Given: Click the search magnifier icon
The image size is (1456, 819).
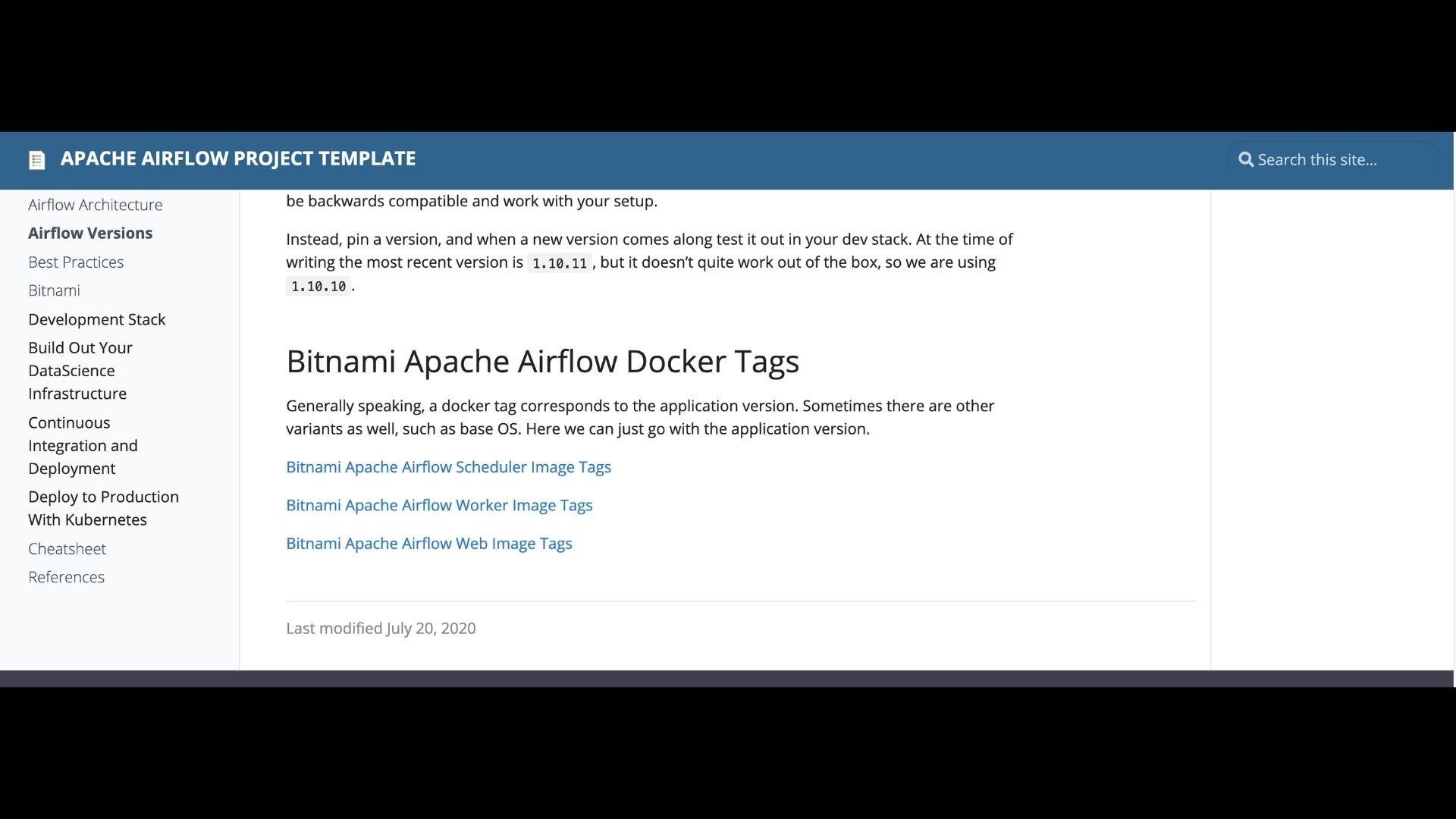Looking at the screenshot, I should [1245, 160].
